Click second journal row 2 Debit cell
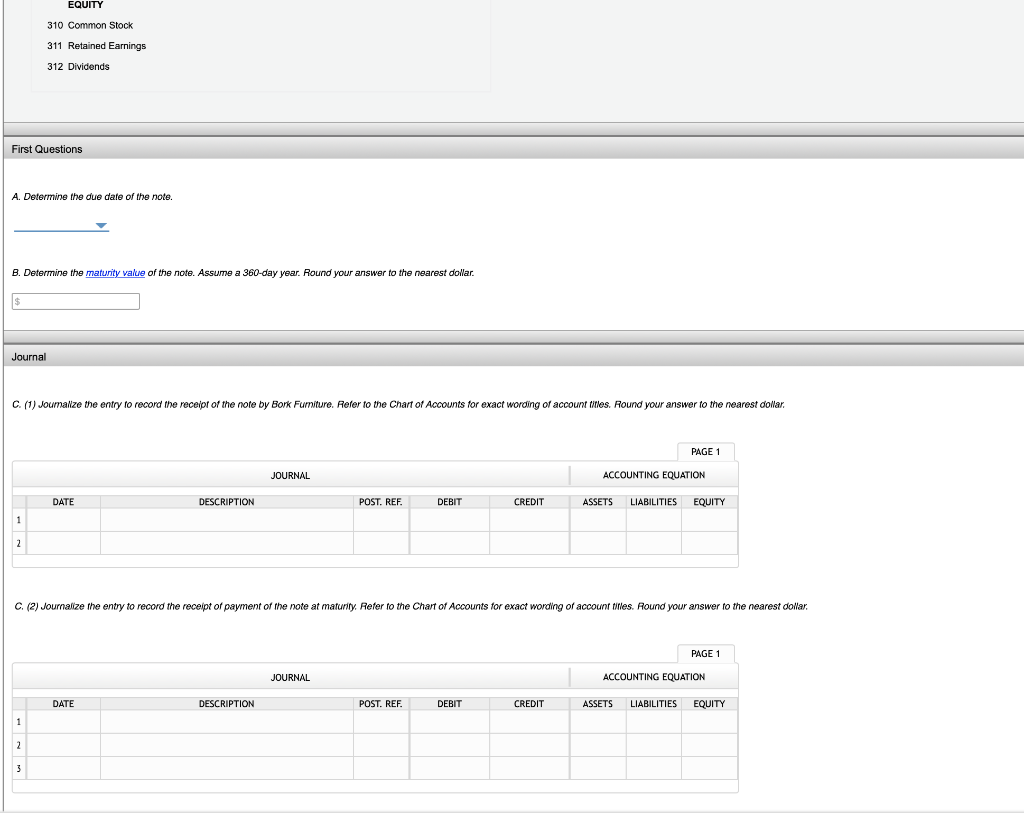Image resolution: width=1024 pixels, height=813 pixels. pos(449,745)
